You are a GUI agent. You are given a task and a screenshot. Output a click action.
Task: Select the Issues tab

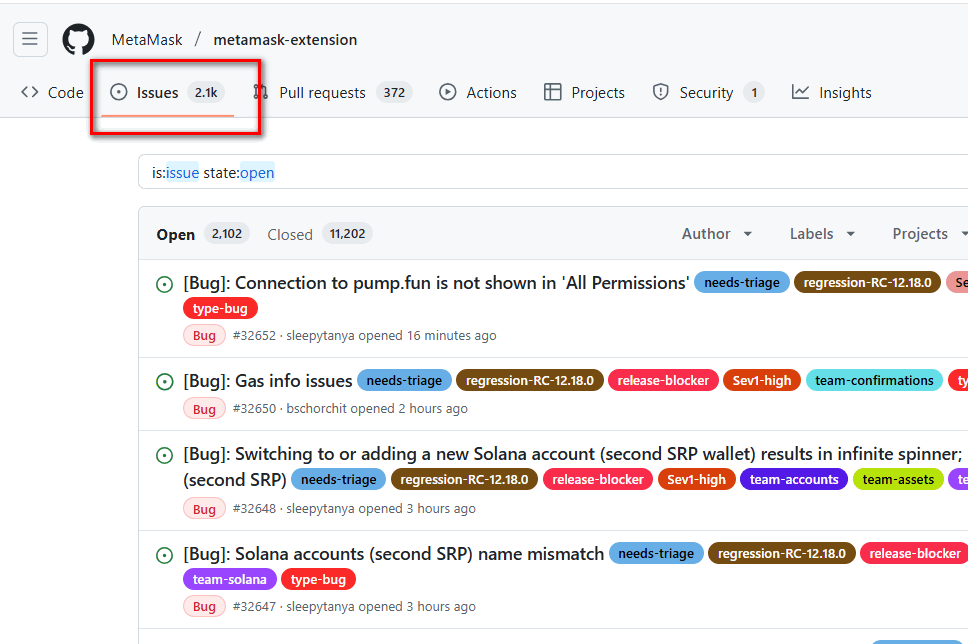(167, 93)
